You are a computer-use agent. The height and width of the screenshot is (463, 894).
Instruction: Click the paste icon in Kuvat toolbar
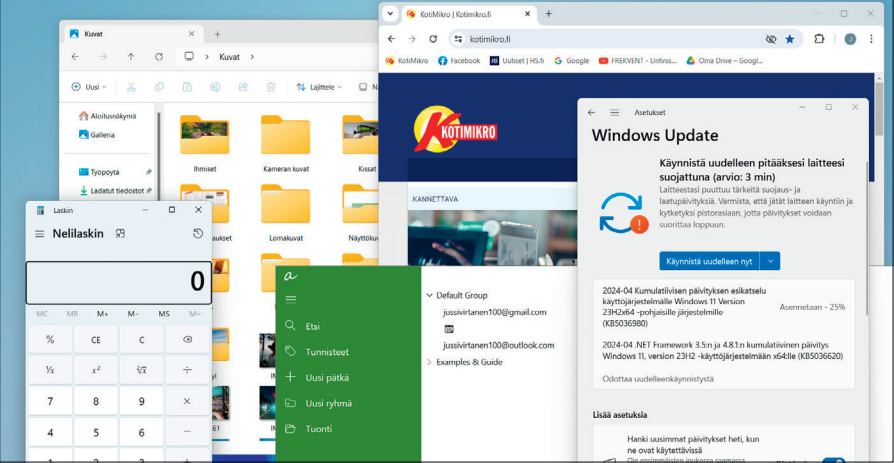(187, 87)
